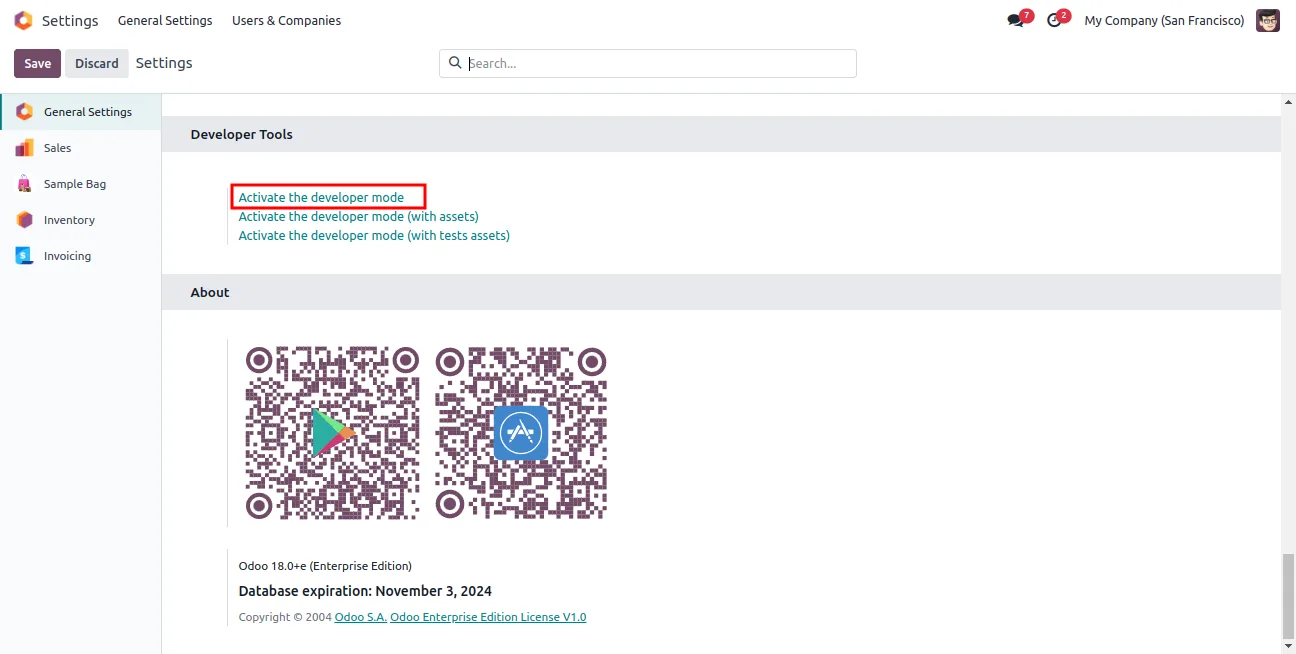Click the Invoicing sidebar icon
Image resolution: width=1296 pixels, height=654 pixels.
24,256
